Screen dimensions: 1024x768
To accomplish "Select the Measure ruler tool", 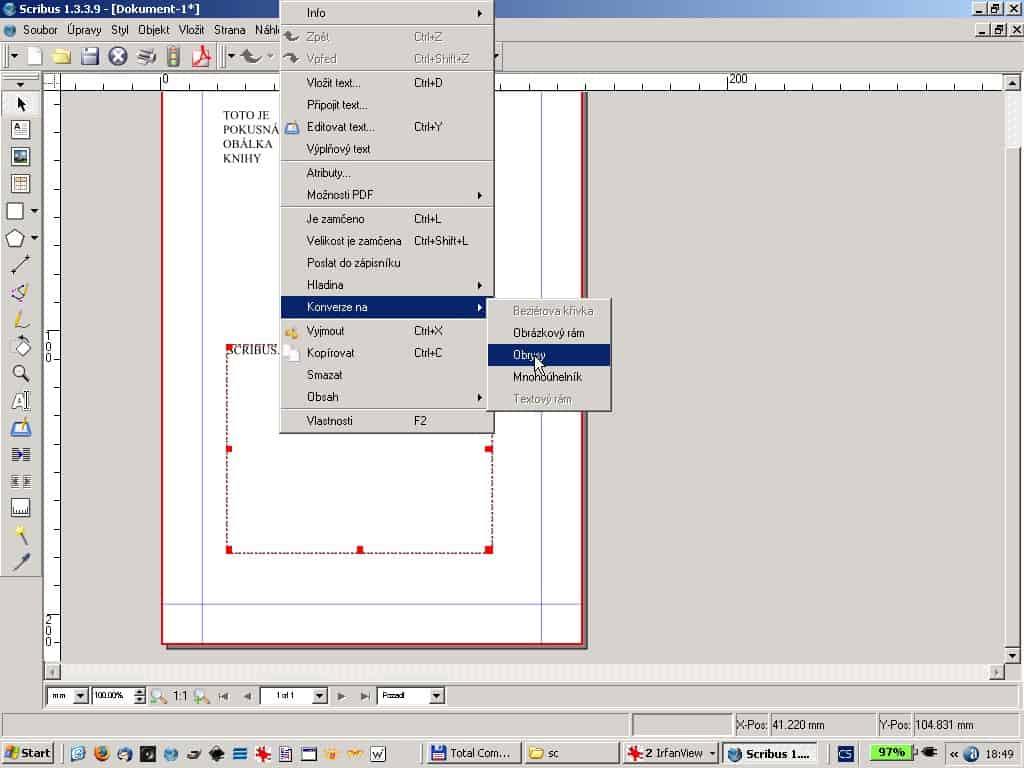I will 20,507.
